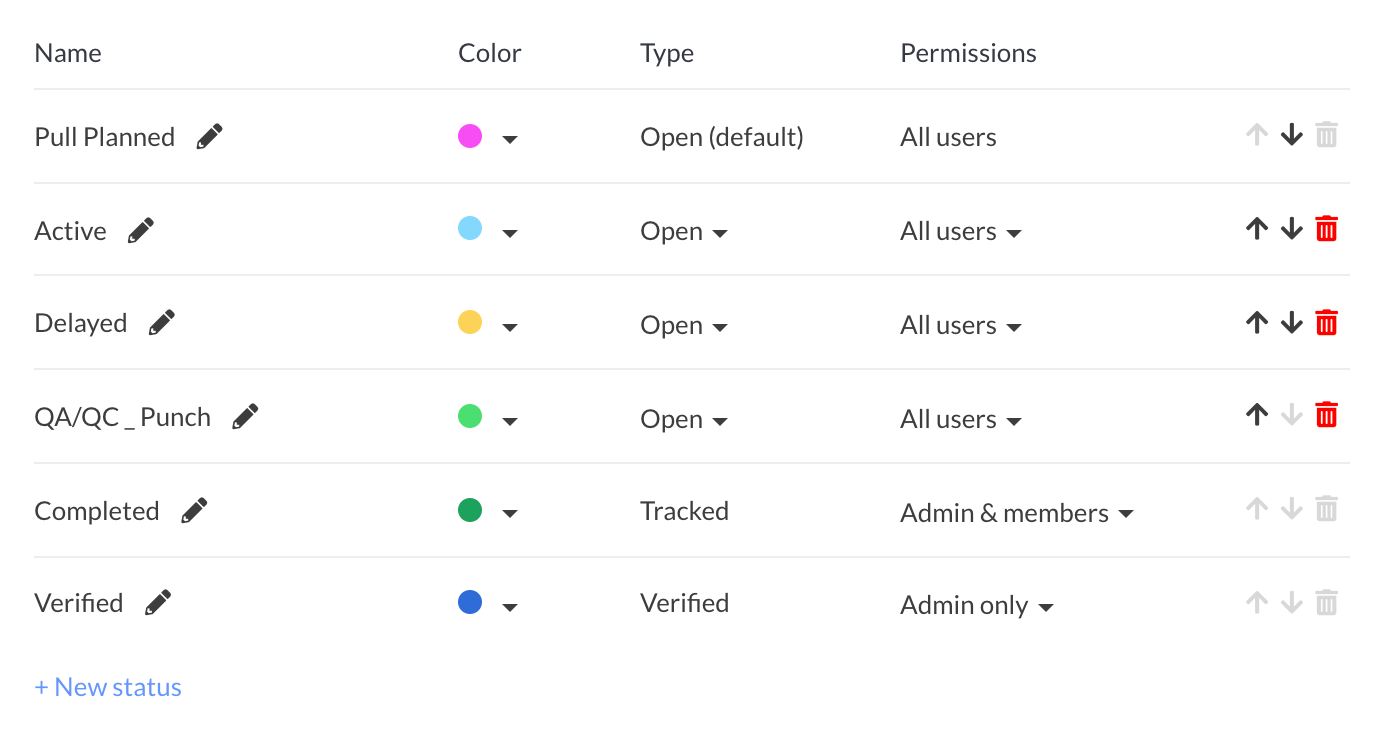The width and height of the screenshot is (1380, 730).
Task: Move QA/QC _ Punch status up
Action: pos(1257,415)
